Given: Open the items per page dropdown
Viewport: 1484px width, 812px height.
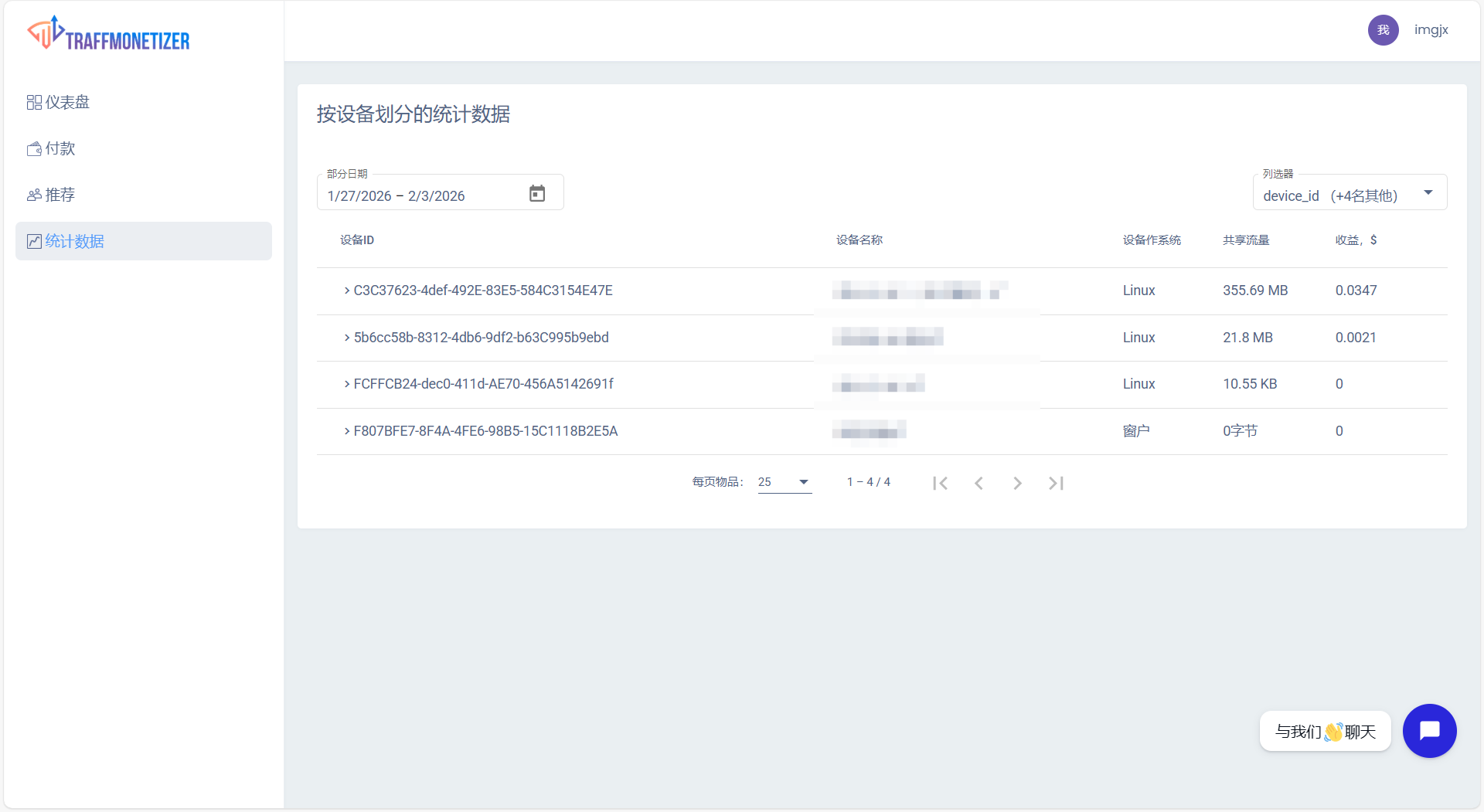Looking at the screenshot, I should 784,482.
